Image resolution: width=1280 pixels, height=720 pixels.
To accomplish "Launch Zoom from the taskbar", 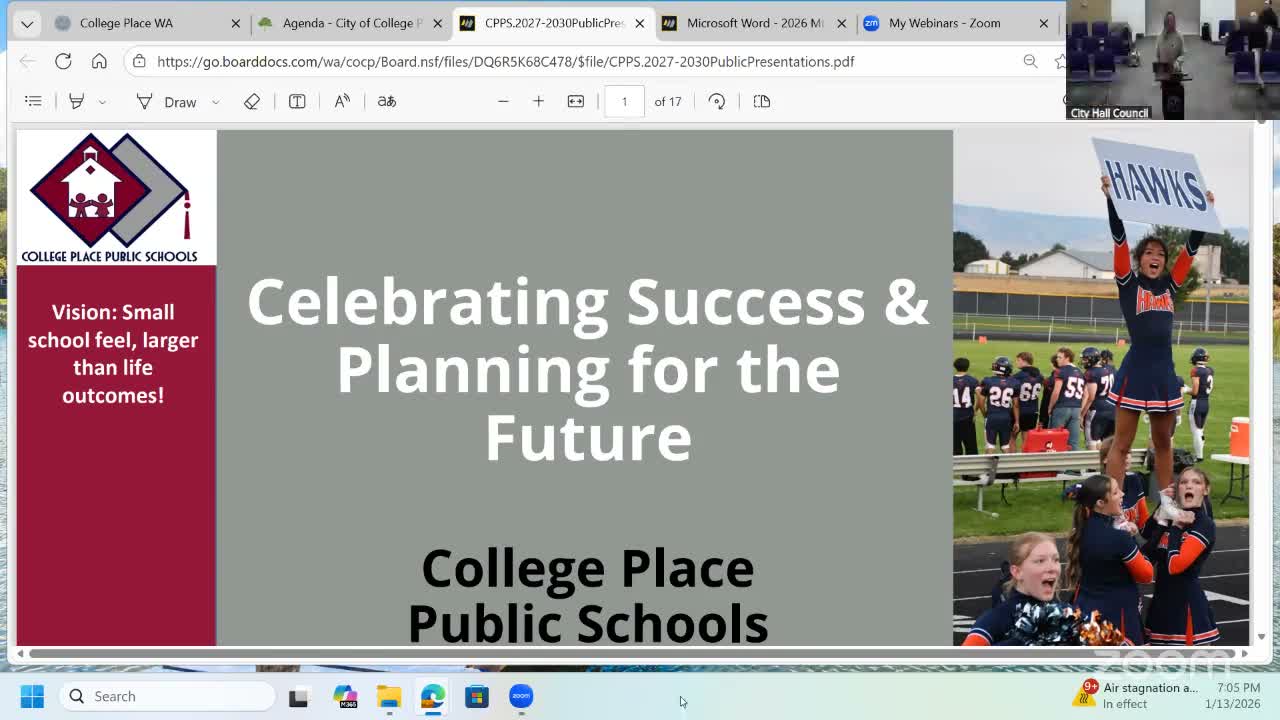I will 521,696.
